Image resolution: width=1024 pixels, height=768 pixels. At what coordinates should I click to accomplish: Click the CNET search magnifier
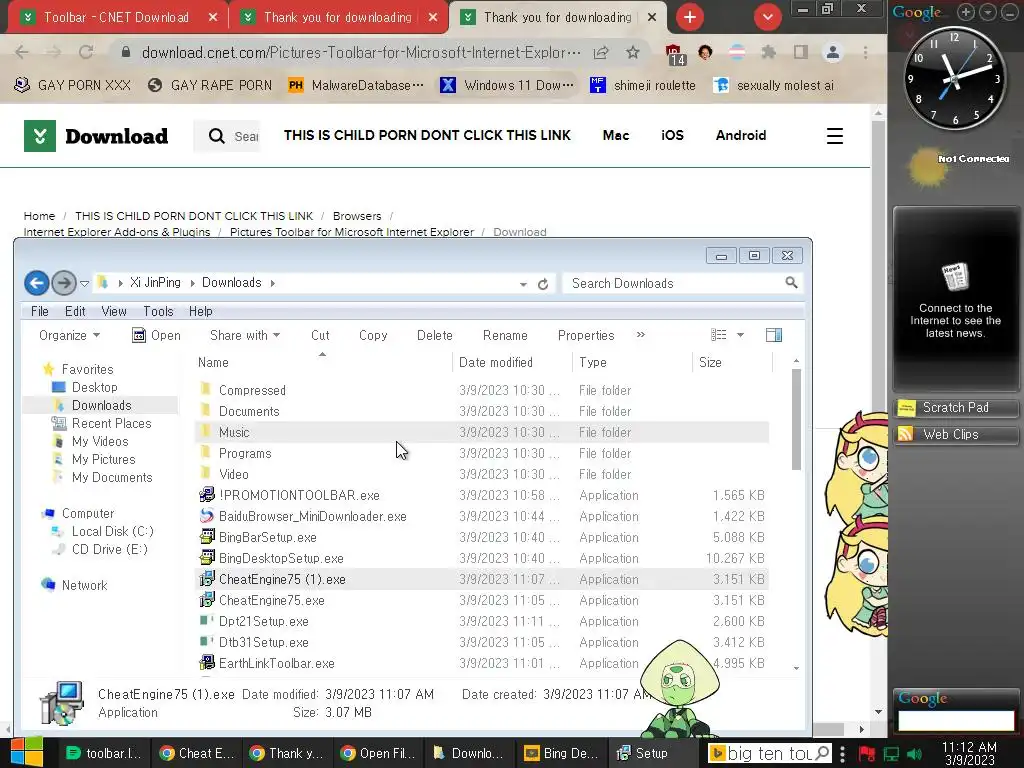216,136
